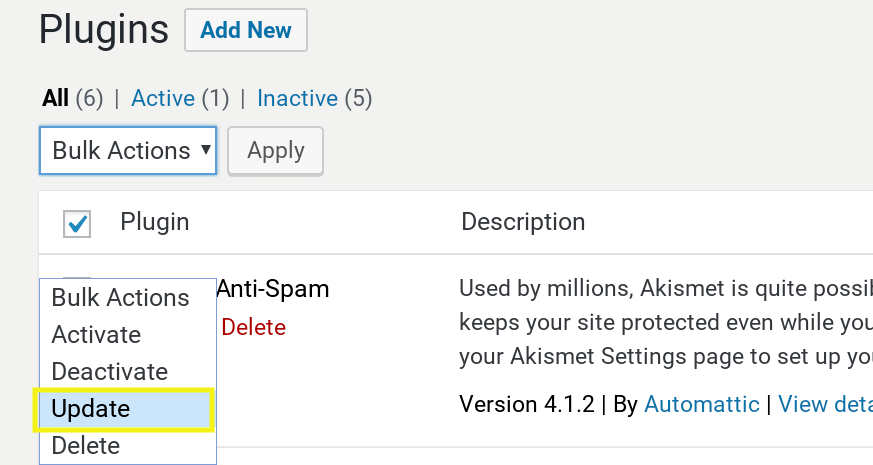Click the Description column header
The width and height of the screenshot is (873, 465).
tap(522, 222)
